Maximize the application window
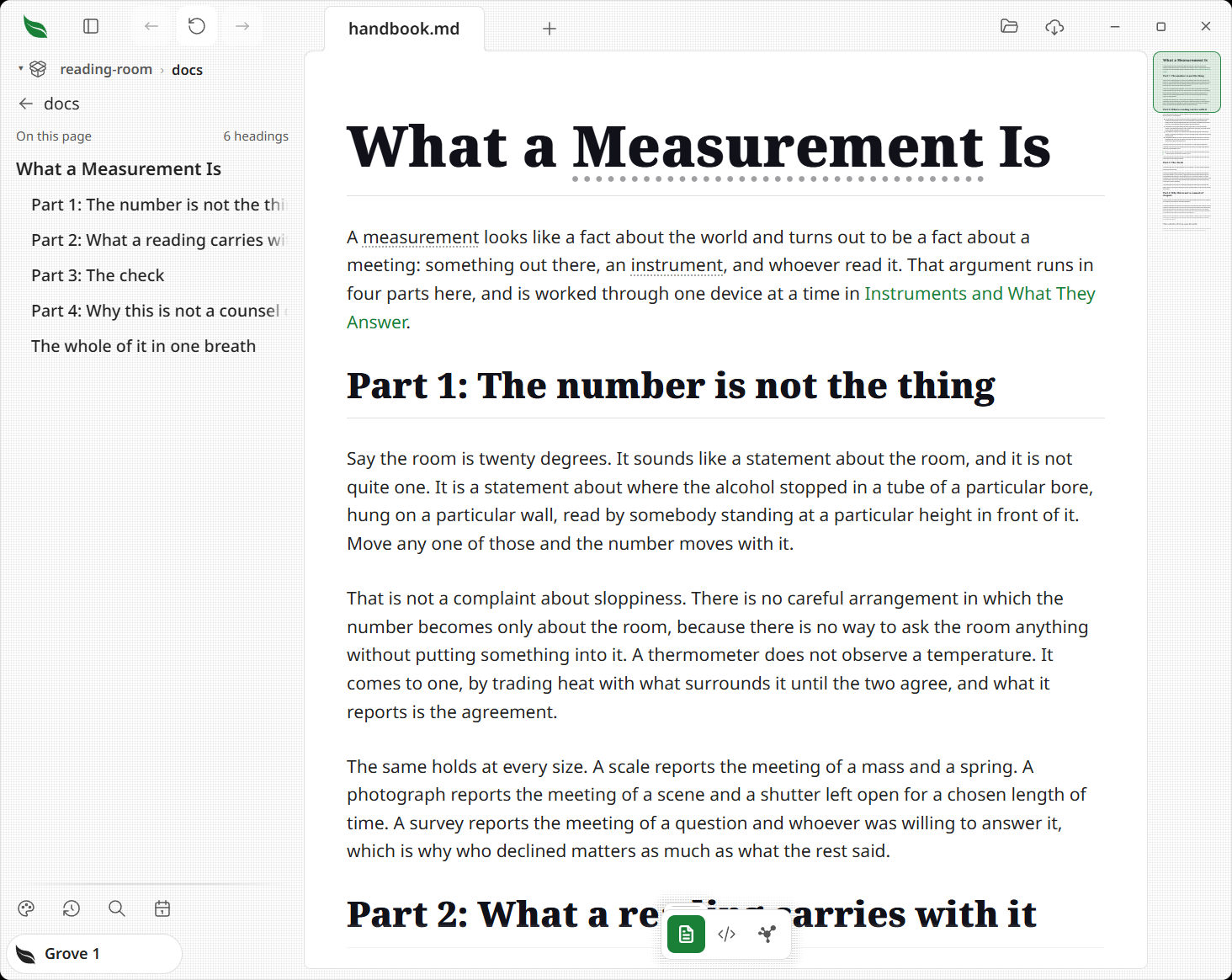This screenshot has height=980, width=1232. click(1160, 27)
